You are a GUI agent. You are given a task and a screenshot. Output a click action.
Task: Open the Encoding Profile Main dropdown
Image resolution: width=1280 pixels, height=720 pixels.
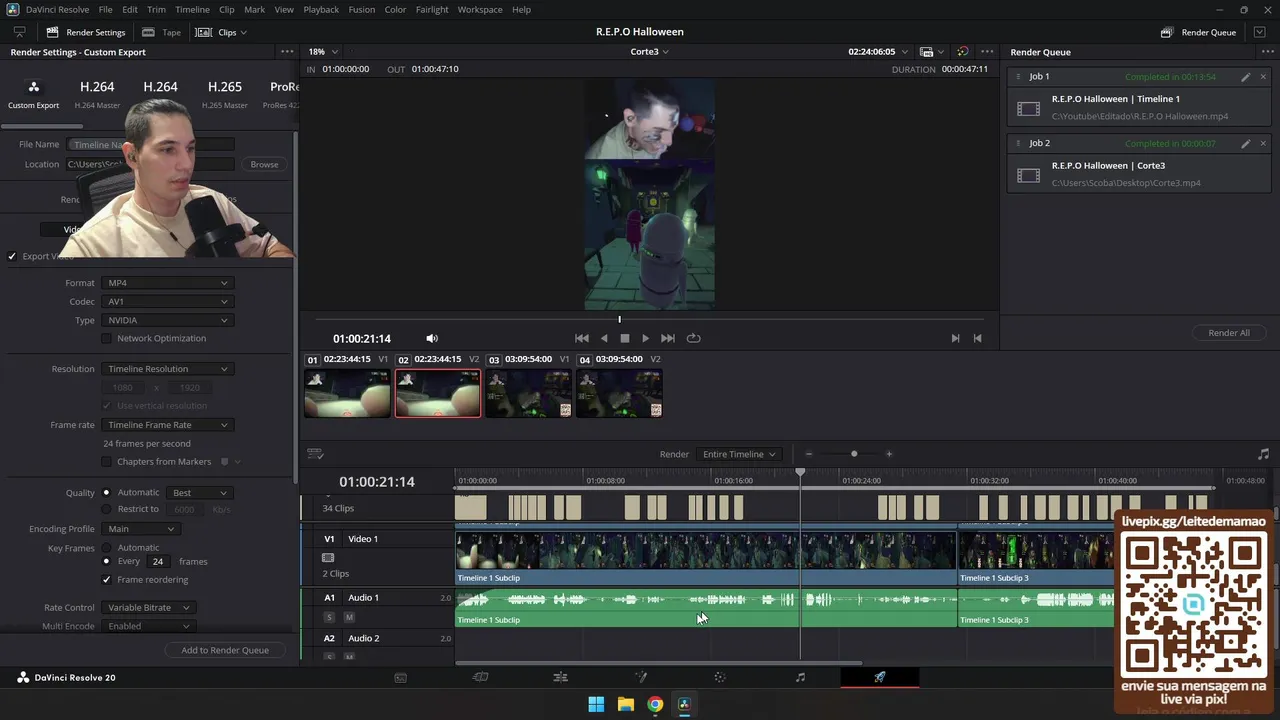pos(141,529)
